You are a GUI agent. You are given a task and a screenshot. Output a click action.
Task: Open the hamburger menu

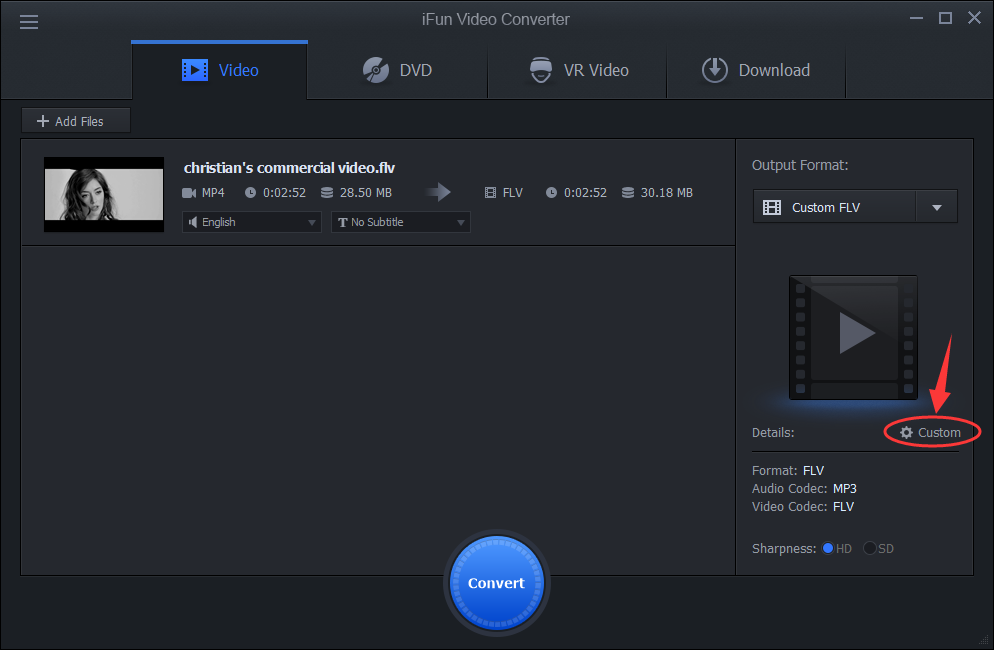pos(29,22)
